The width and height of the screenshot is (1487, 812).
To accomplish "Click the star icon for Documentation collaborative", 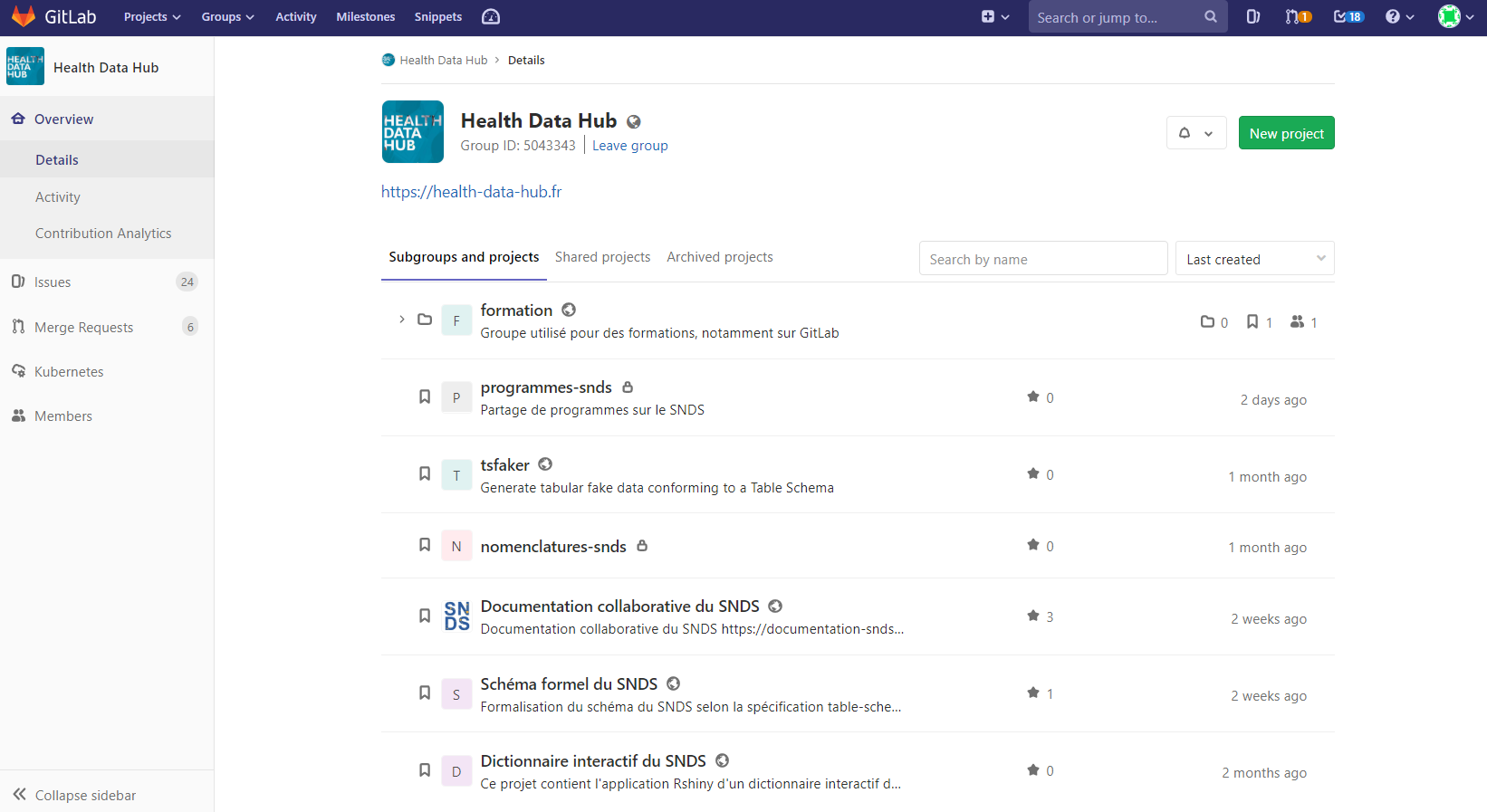I will (1033, 616).
